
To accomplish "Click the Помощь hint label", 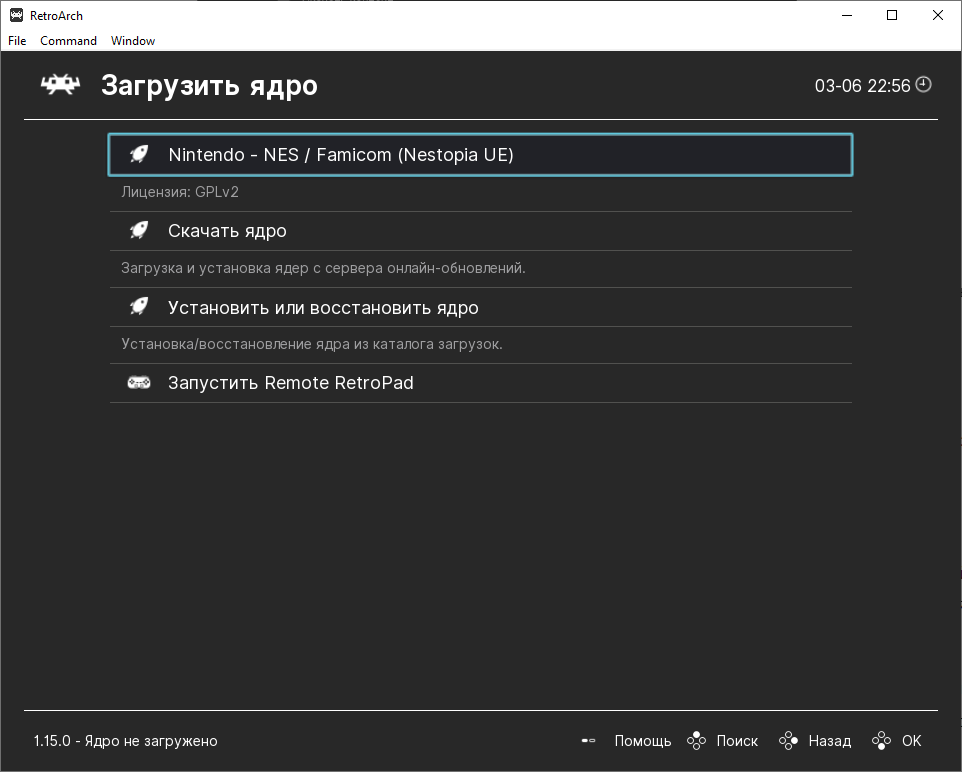I will coord(643,741).
